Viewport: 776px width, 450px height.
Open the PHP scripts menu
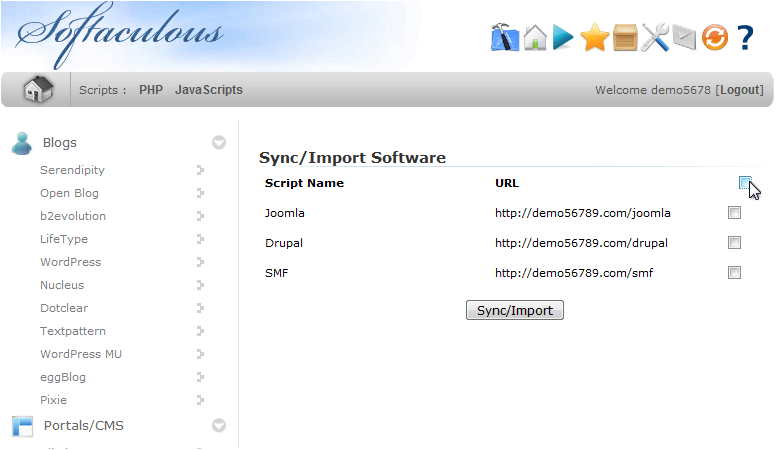pos(151,90)
